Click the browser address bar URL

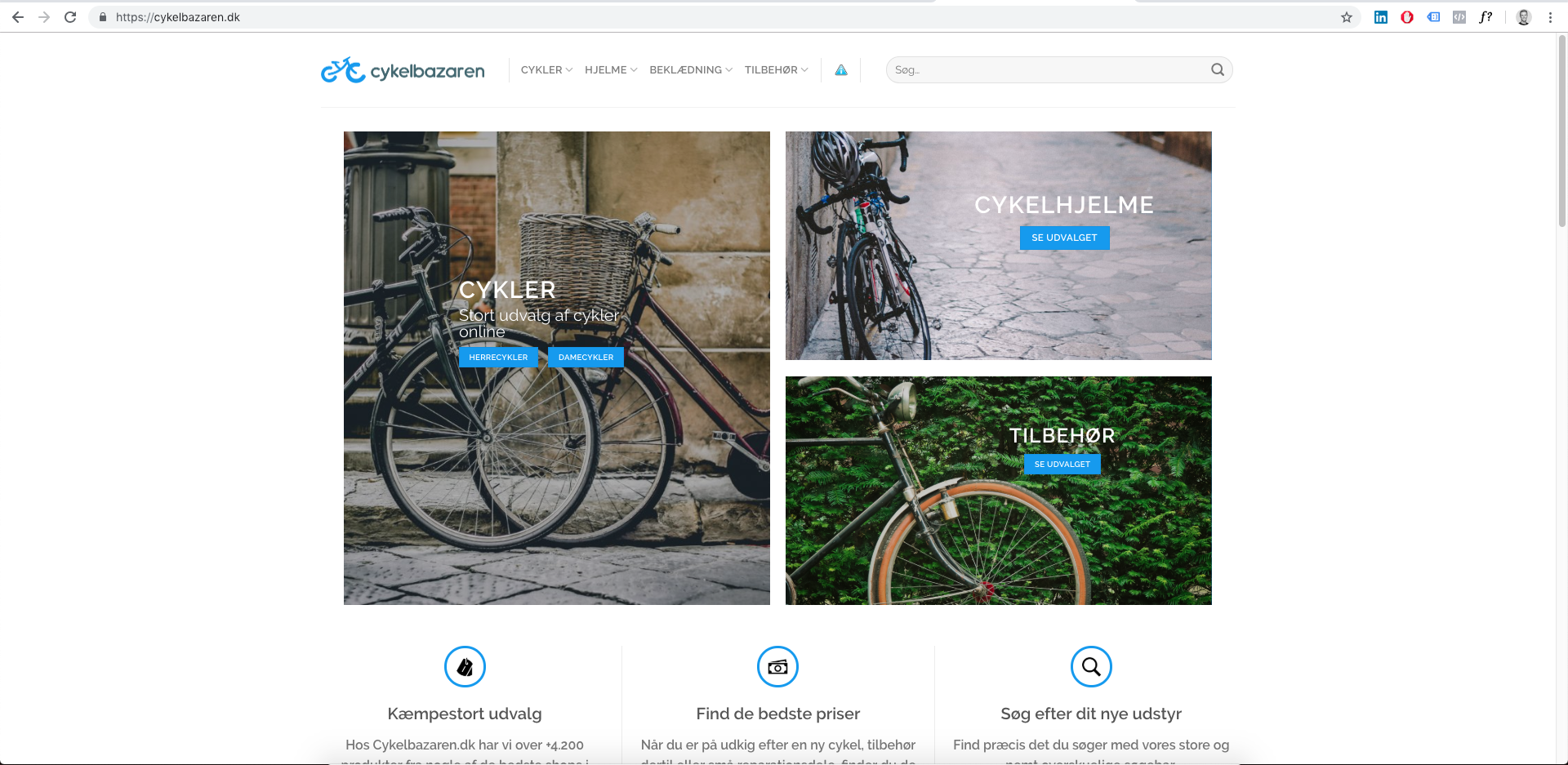tap(178, 17)
